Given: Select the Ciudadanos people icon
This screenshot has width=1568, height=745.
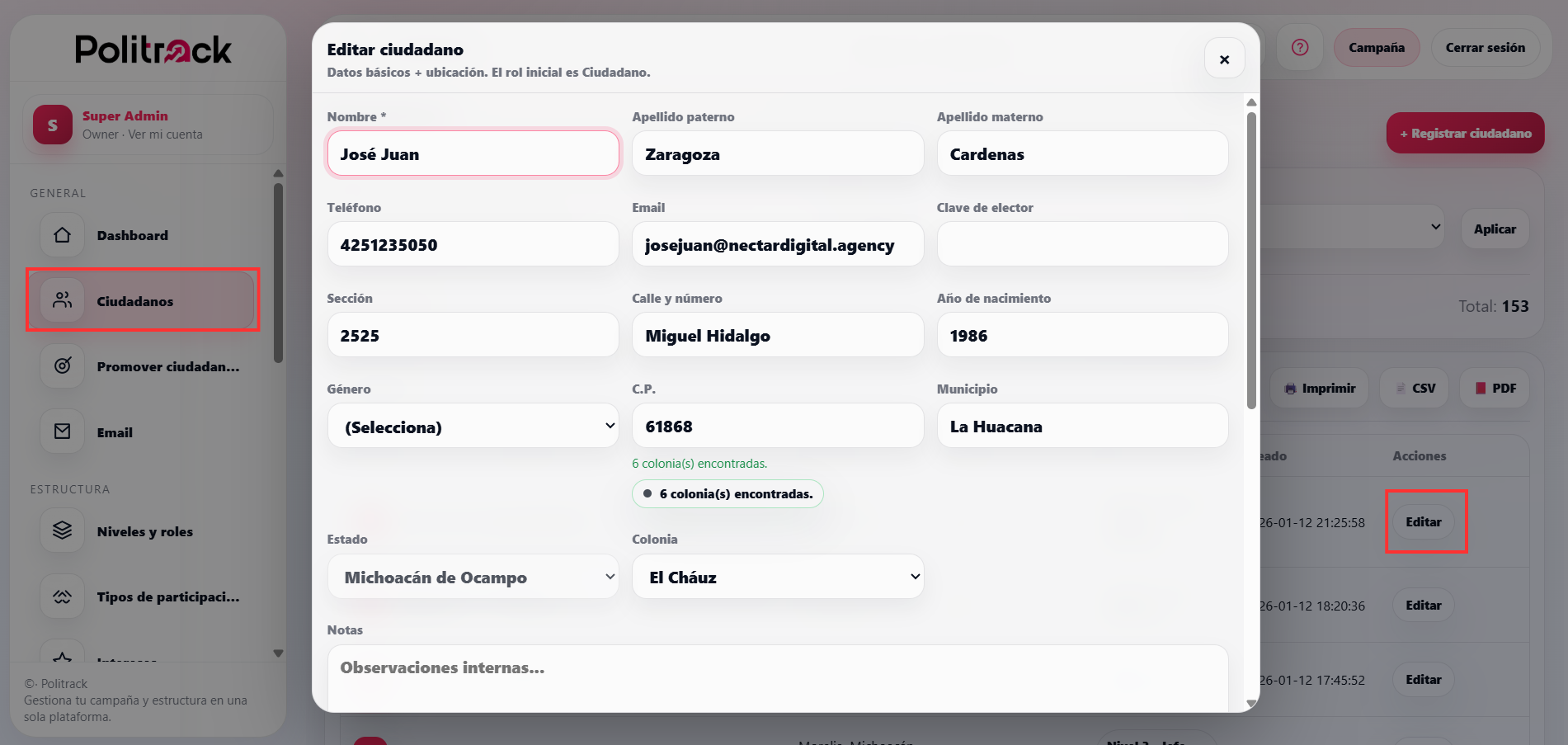Looking at the screenshot, I should coord(62,299).
